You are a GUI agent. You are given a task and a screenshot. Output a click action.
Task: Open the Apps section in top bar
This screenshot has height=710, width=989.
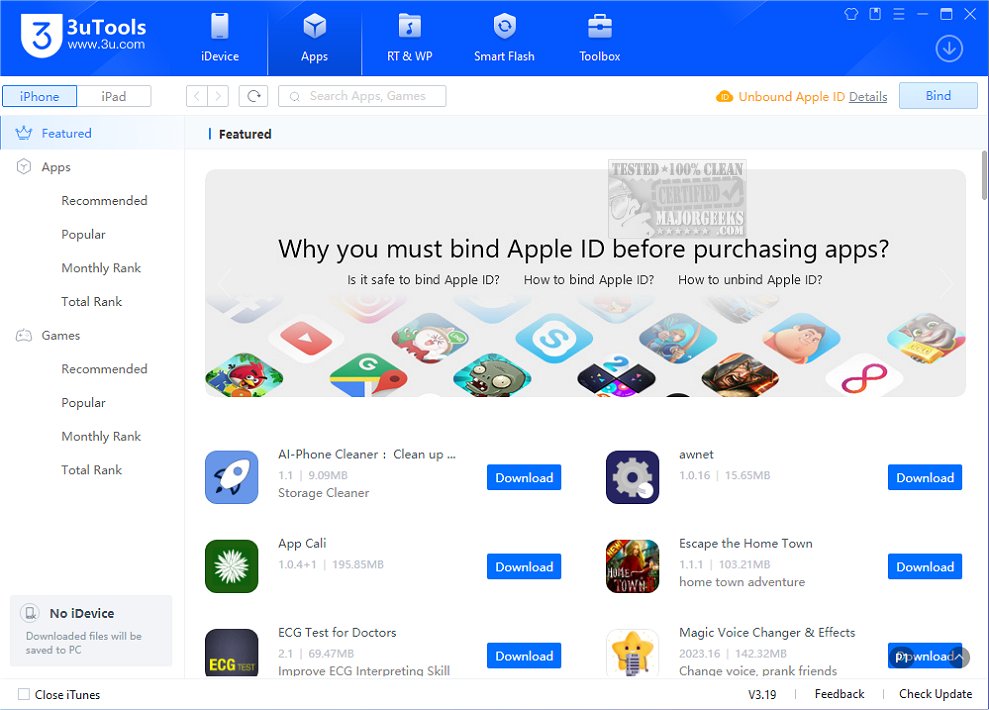(x=314, y=38)
